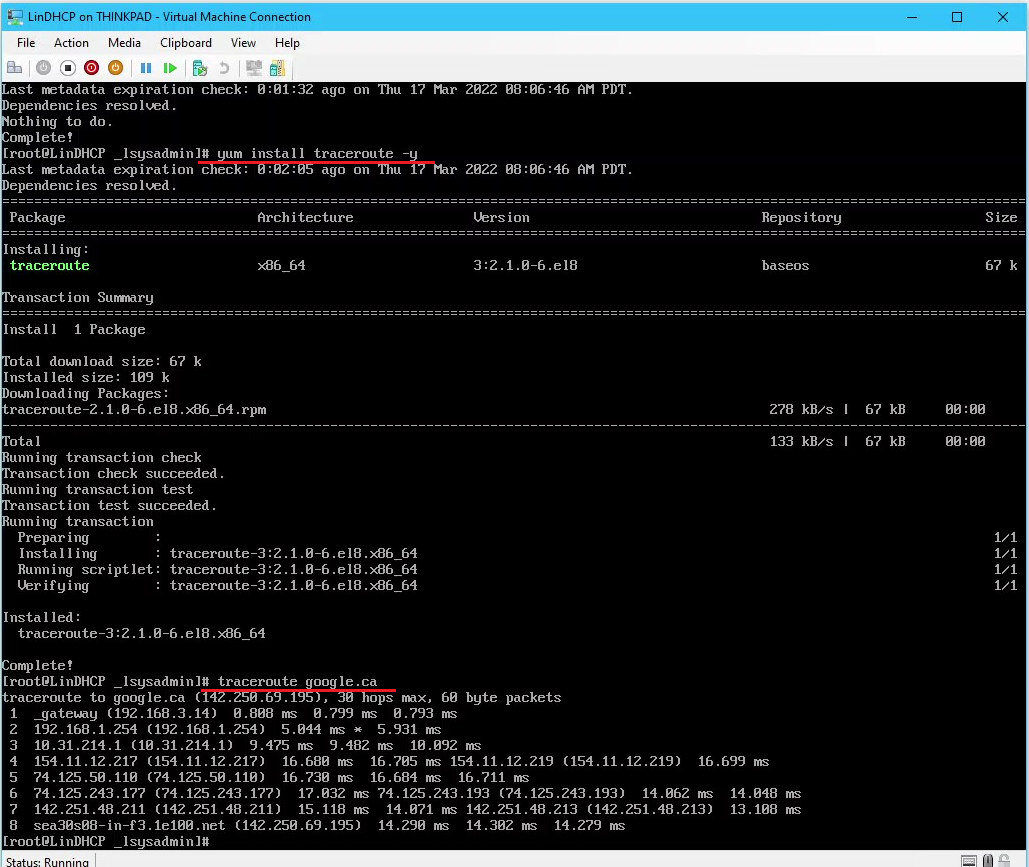The height and width of the screenshot is (867, 1029).
Task: Reset the VM using the green play icon
Action: point(170,68)
